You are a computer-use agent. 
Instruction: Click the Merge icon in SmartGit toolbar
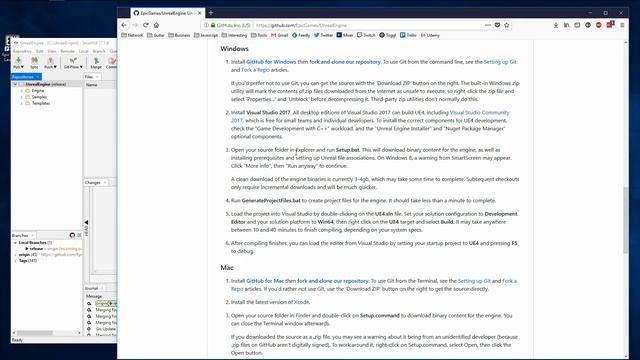(x=96, y=60)
